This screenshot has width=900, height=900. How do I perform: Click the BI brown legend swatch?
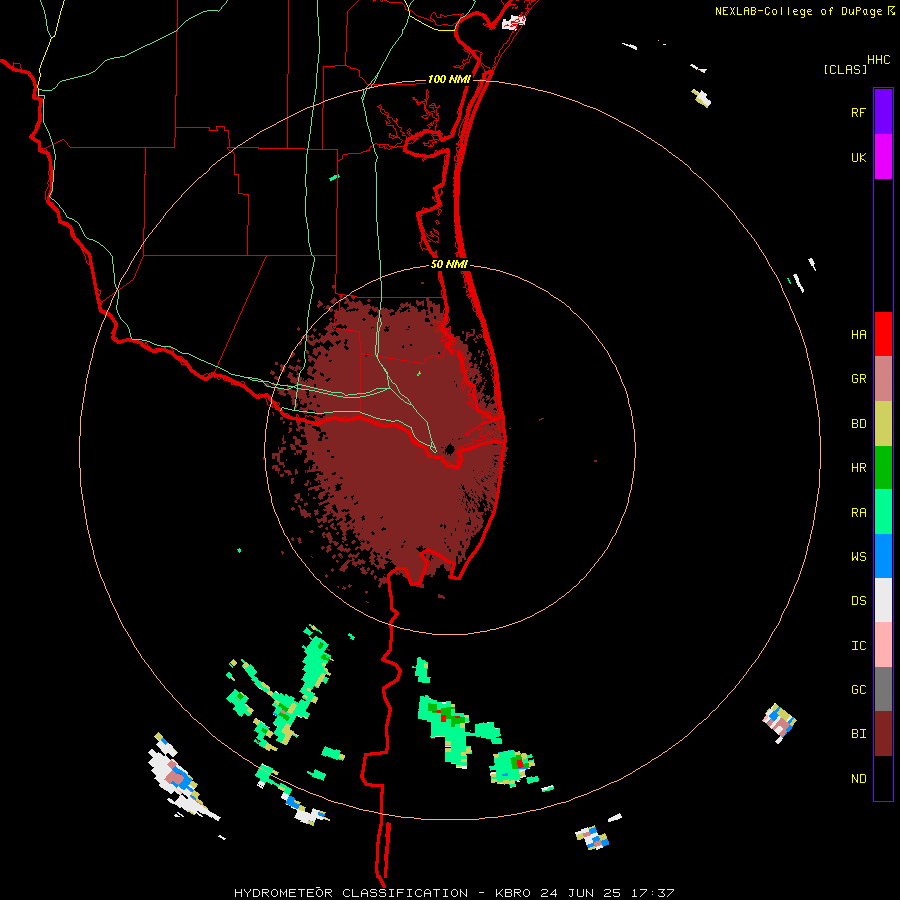(883, 734)
